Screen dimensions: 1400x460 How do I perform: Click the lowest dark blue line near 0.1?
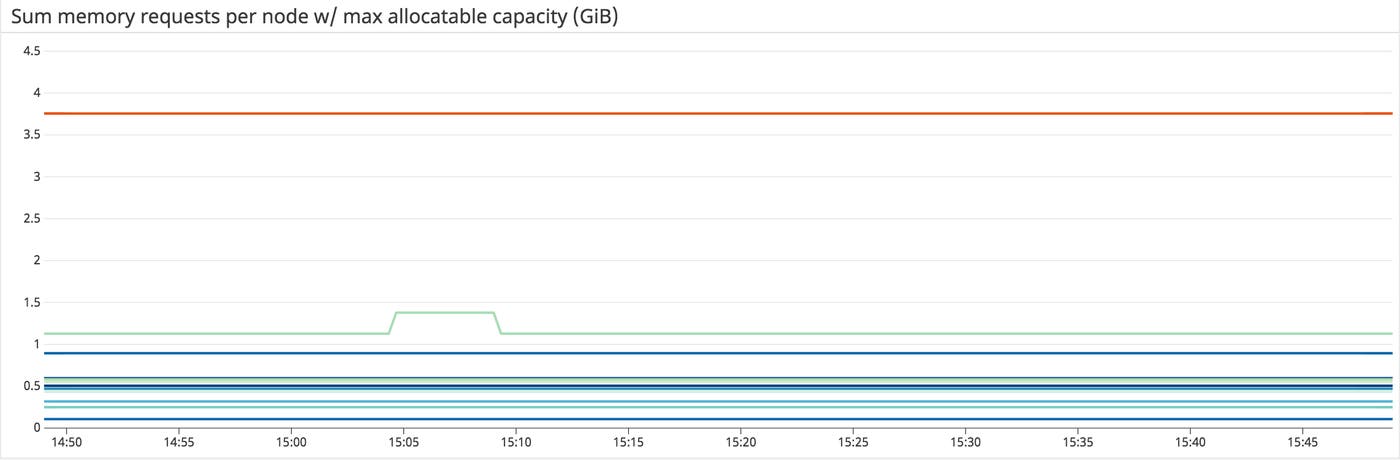tap(700, 419)
